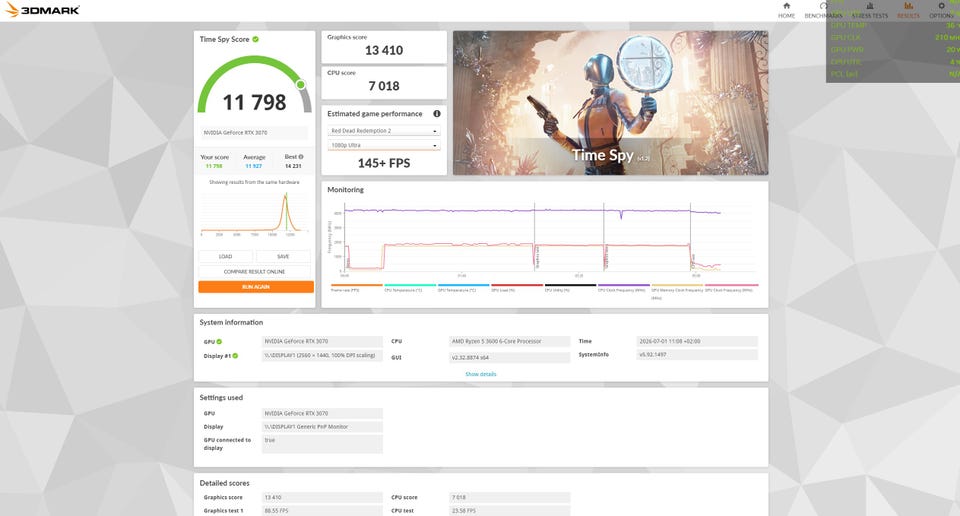Toggle the CPU Temperature legend line
The height and width of the screenshot is (516, 960).
tap(410, 288)
